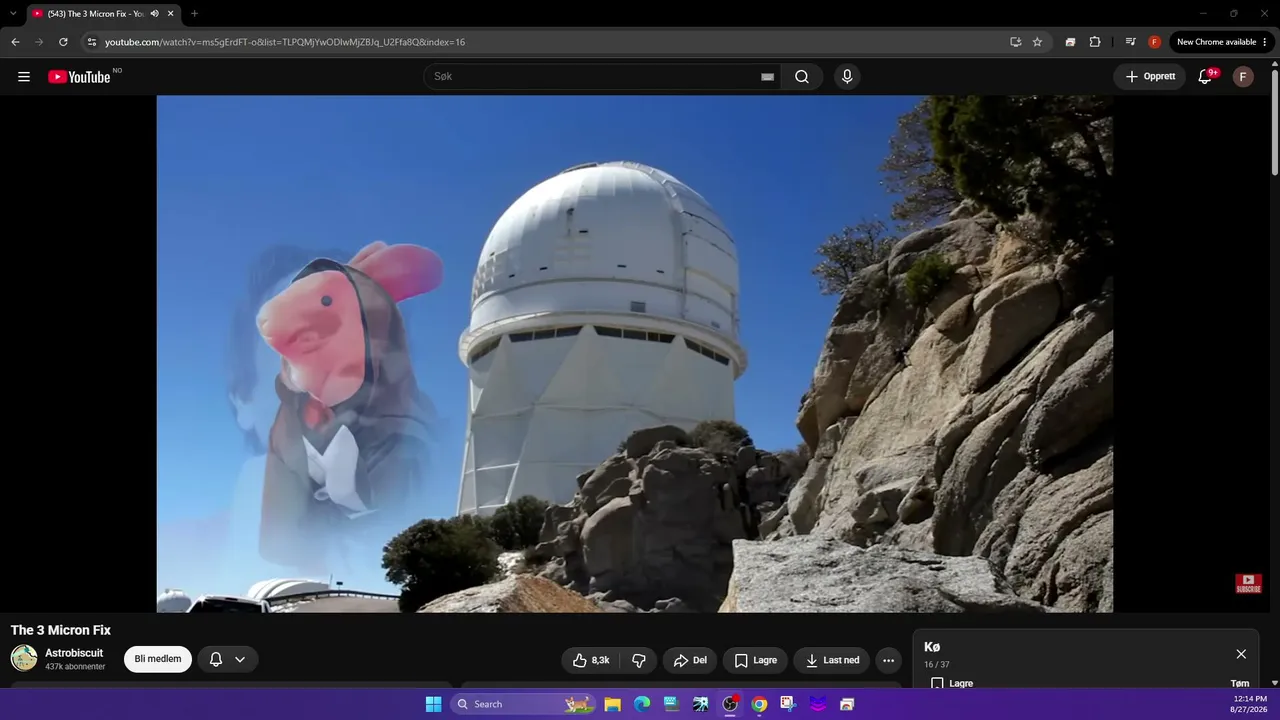The image size is (1280, 720).
Task: Go to YouTube home via logo
Action: click(79, 77)
